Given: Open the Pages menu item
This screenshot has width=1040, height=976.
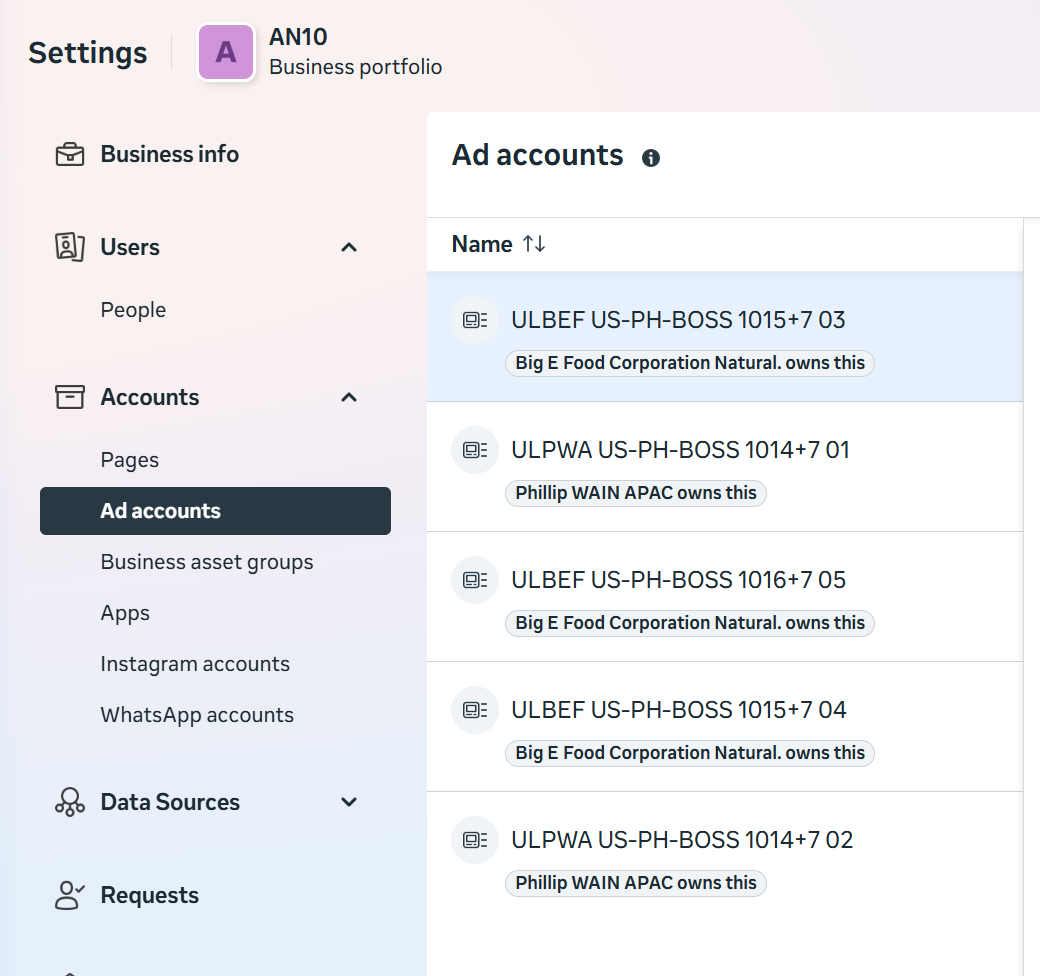Looking at the screenshot, I should tap(130, 460).
